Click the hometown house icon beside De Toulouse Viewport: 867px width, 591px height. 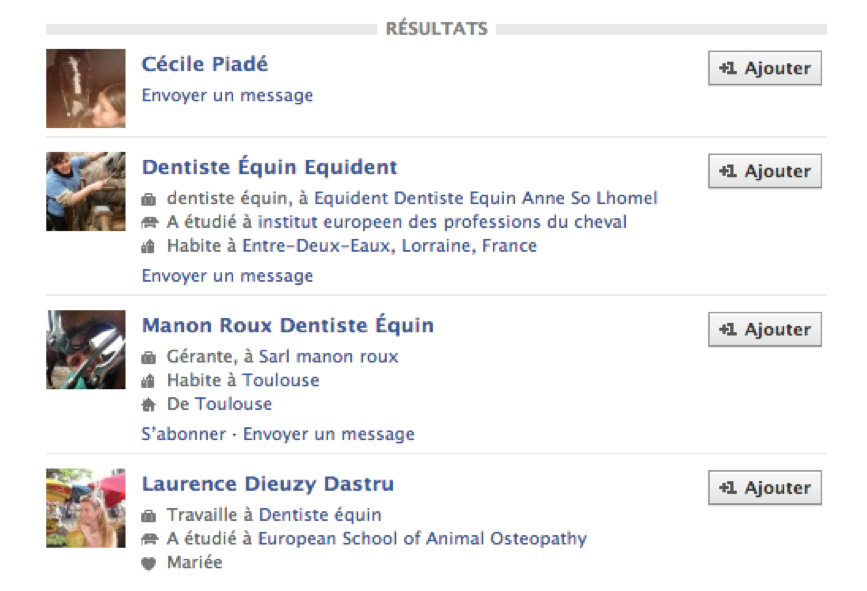click(149, 405)
